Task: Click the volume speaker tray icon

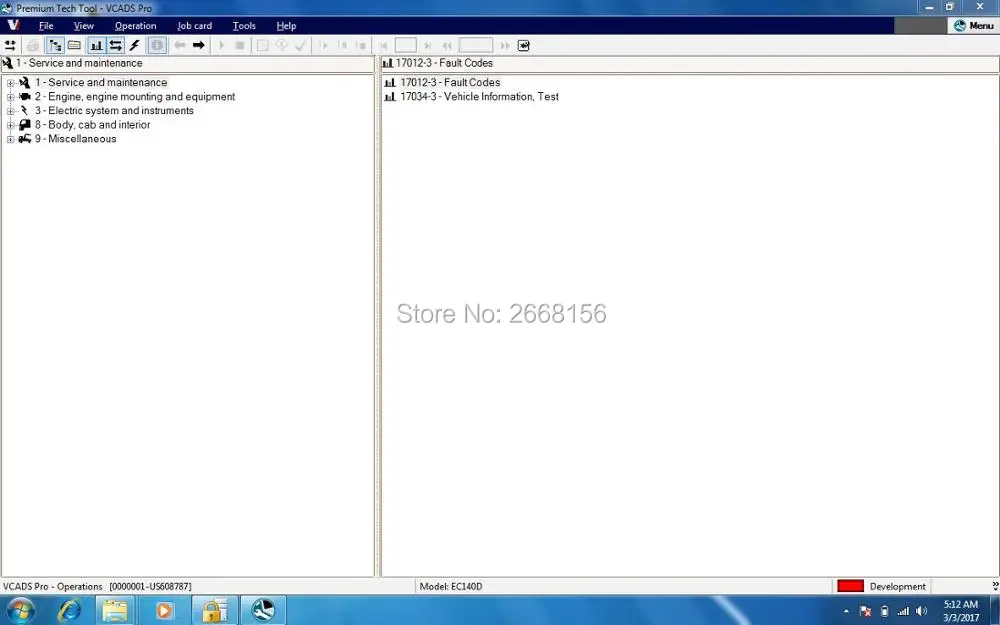Action: (x=921, y=612)
